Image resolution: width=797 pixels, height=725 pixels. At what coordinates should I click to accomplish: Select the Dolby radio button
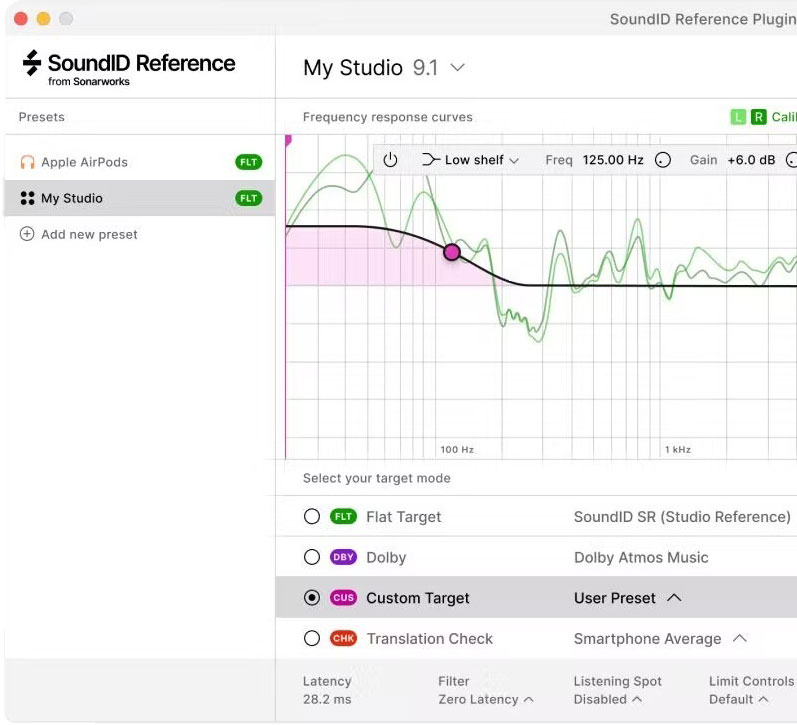click(312, 557)
